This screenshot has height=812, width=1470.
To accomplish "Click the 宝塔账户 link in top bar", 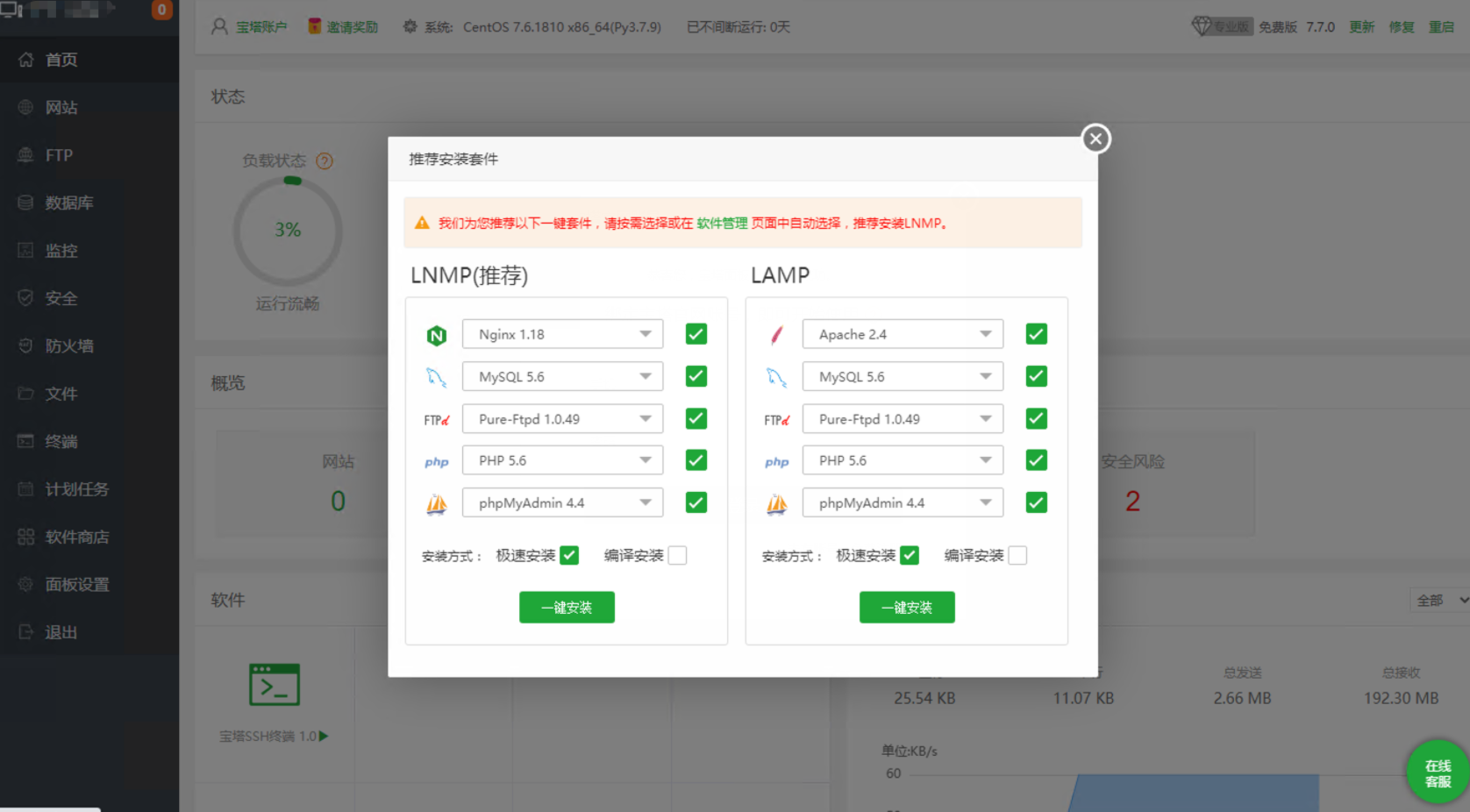I will coord(261,27).
